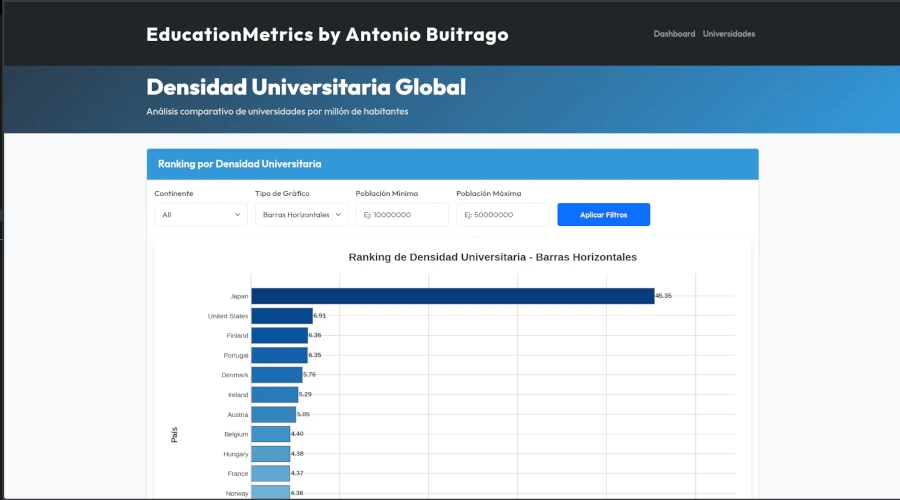900x500 pixels.
Task: Click the Portugal bar in chart
Action: pos(280,355)
